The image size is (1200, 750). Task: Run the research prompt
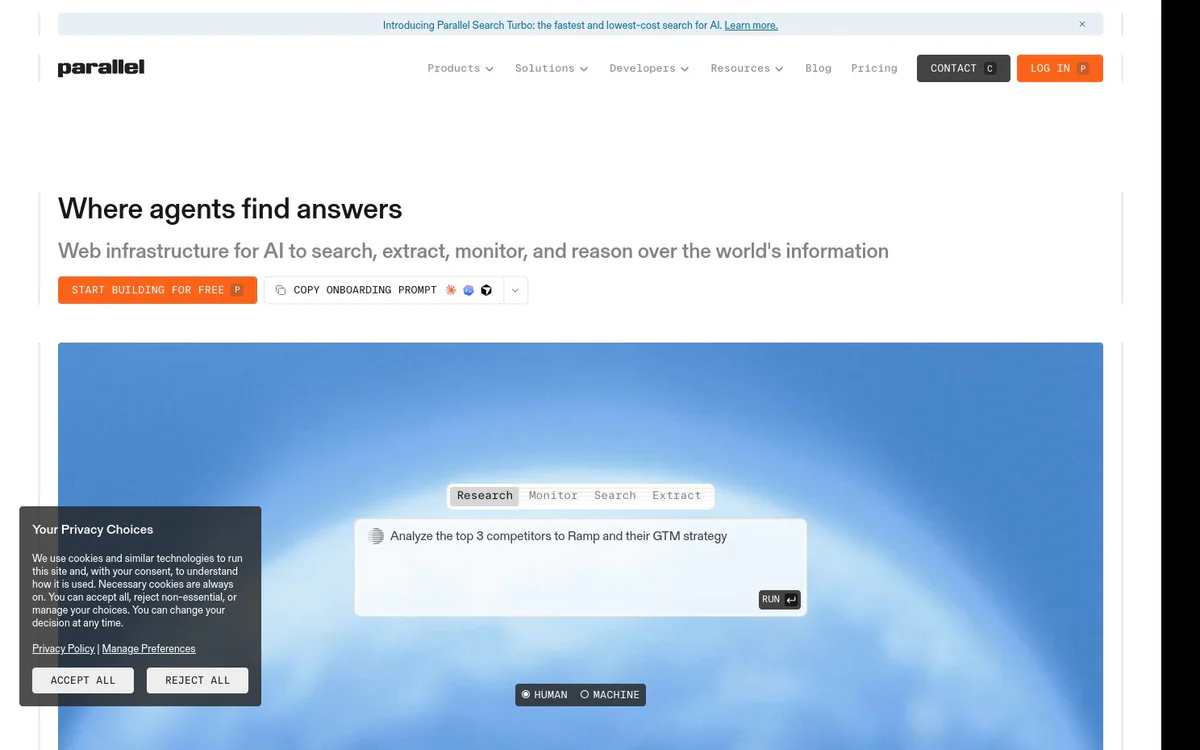click(780, 600)
